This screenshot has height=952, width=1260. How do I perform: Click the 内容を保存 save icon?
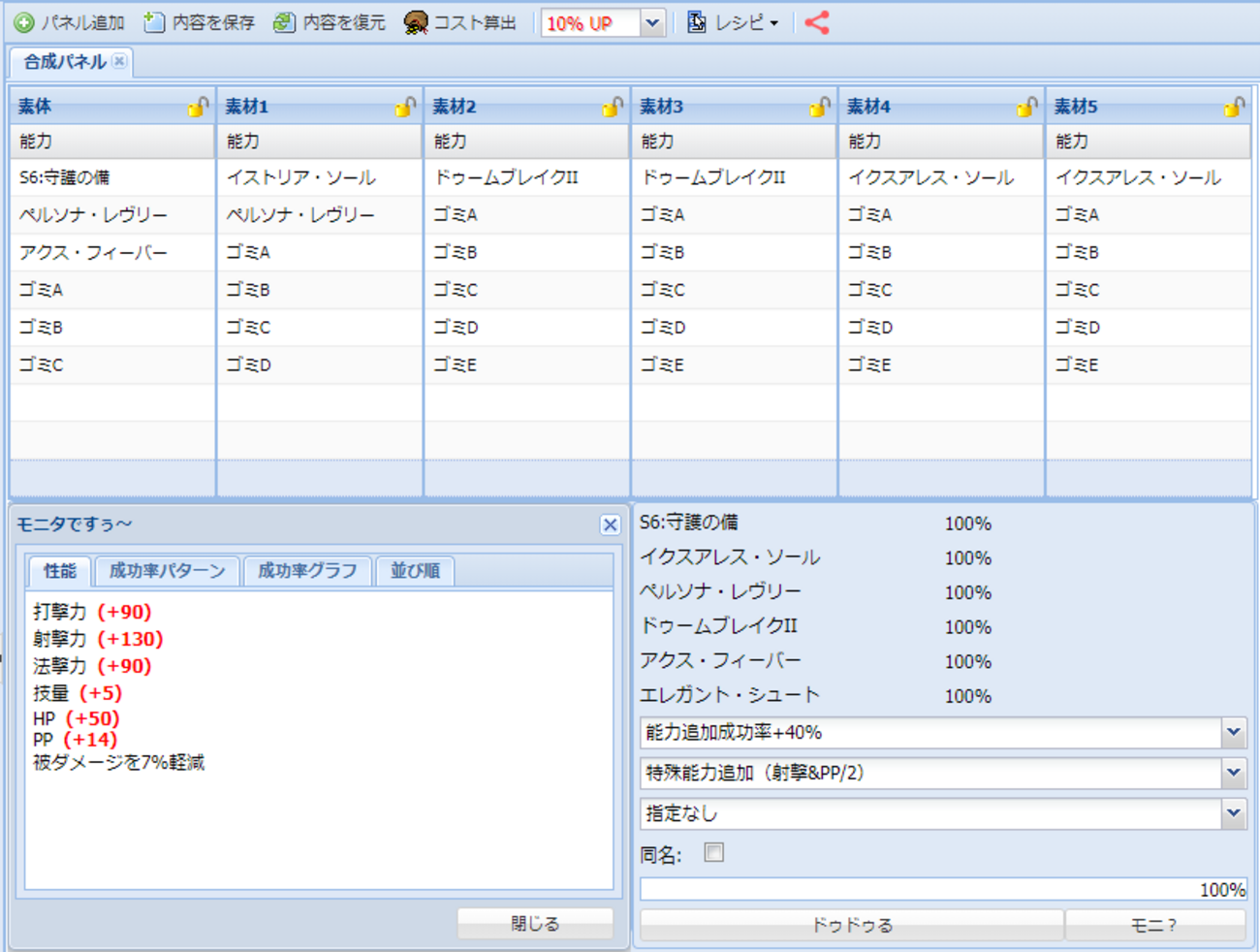coord(154,22)
